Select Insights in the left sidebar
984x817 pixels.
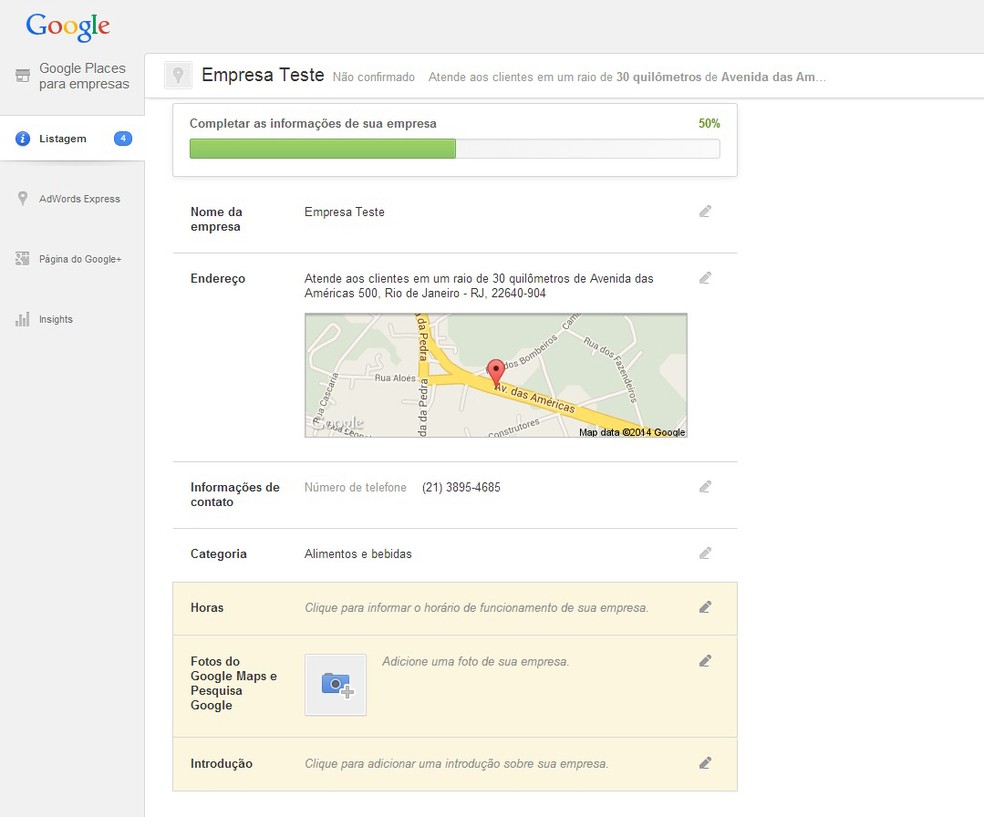point(56,320)
